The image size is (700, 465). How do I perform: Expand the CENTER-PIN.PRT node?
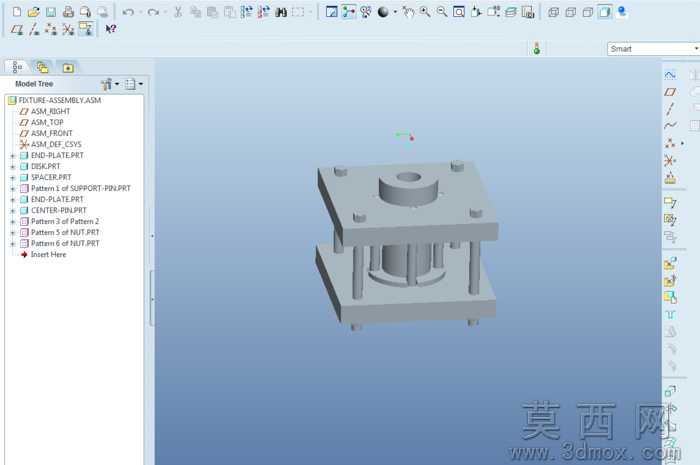click(12, 211)
